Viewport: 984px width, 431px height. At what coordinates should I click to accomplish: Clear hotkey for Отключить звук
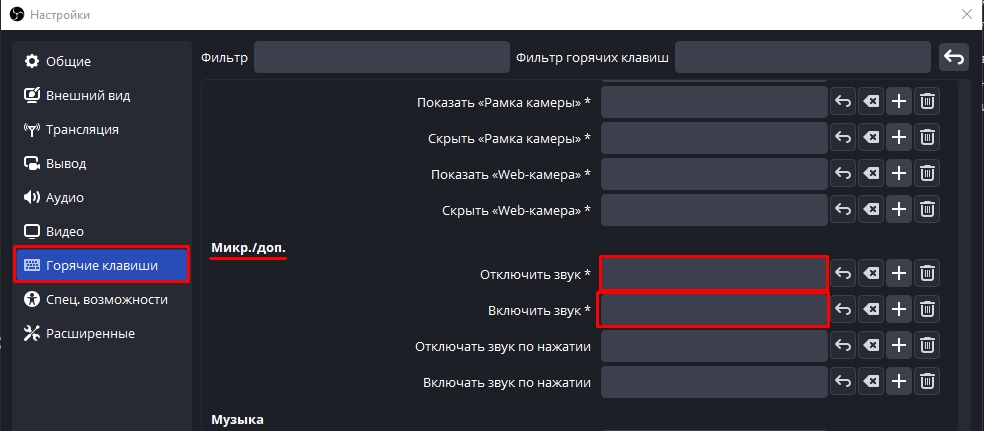pos(870,273)
